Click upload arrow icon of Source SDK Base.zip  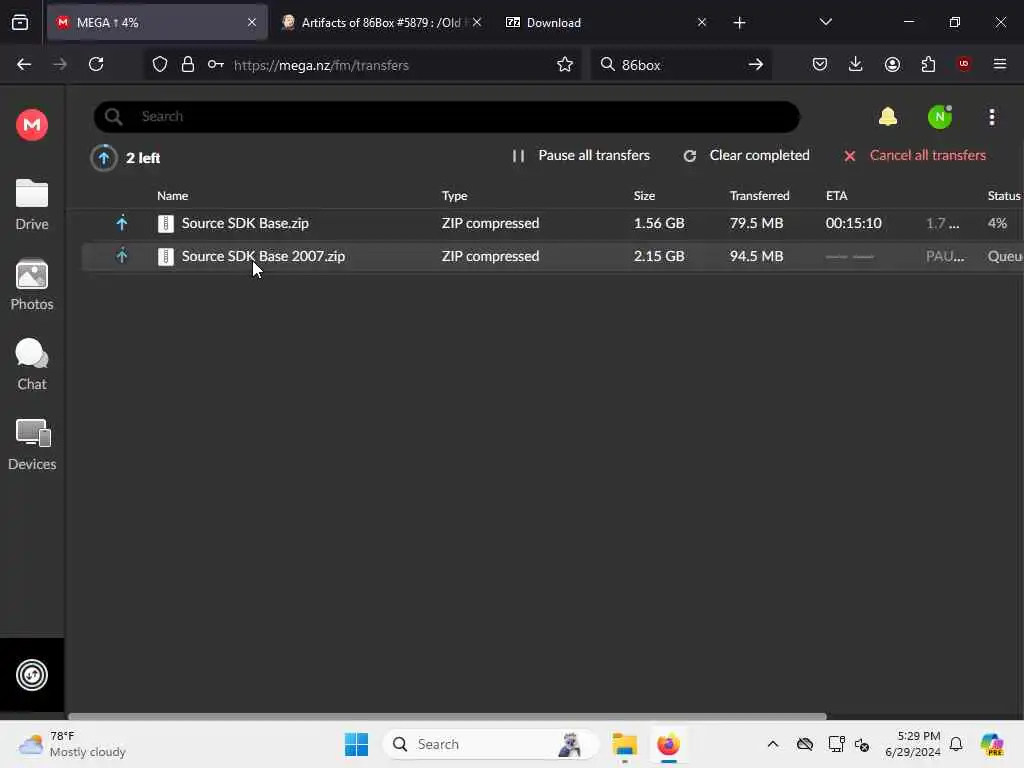pos(121,223)
